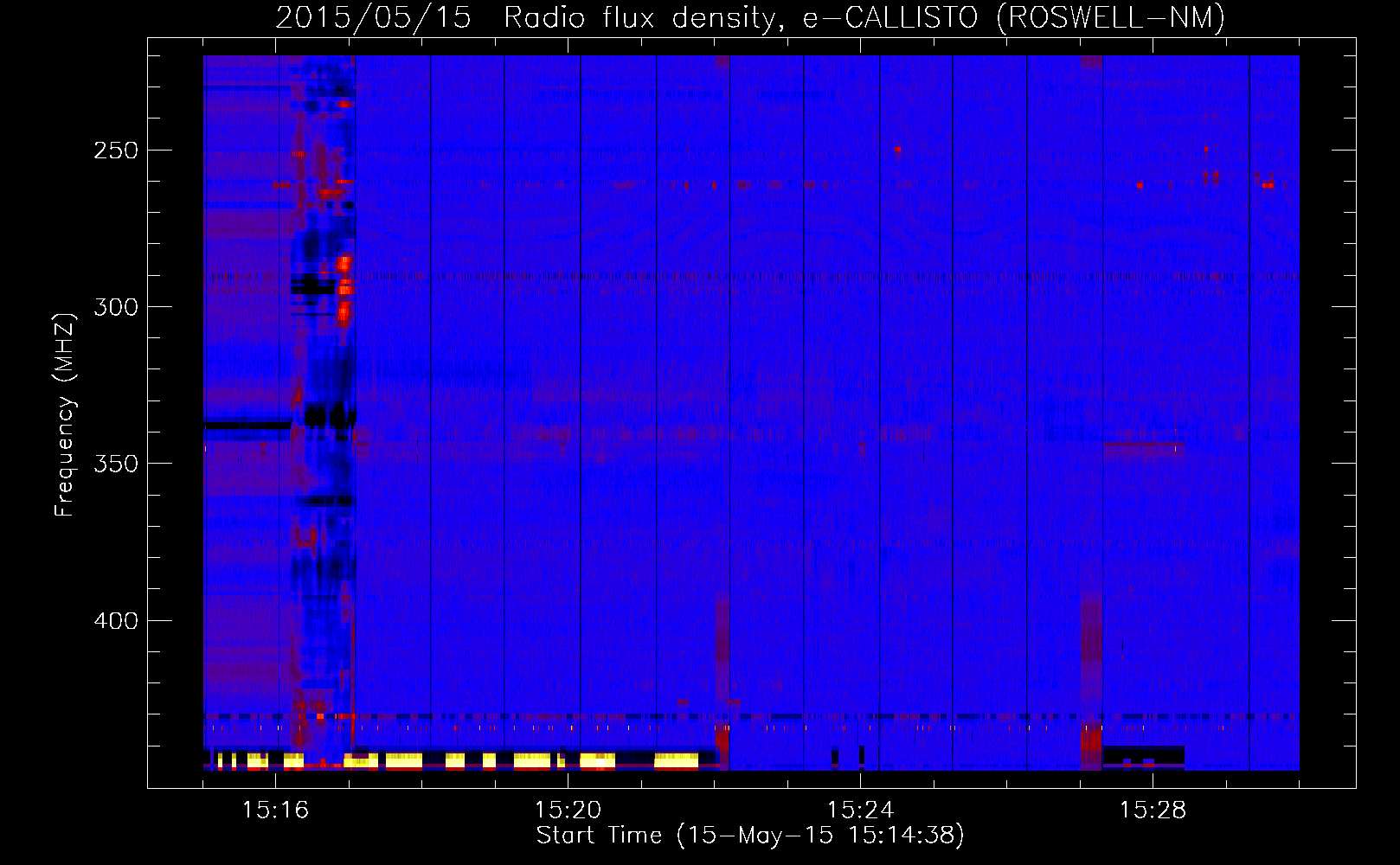This screenshot has width=1400, height=865.
Task: Click the 15:24 time tick label
Action: pyautogui.click(x=860, y=810)
